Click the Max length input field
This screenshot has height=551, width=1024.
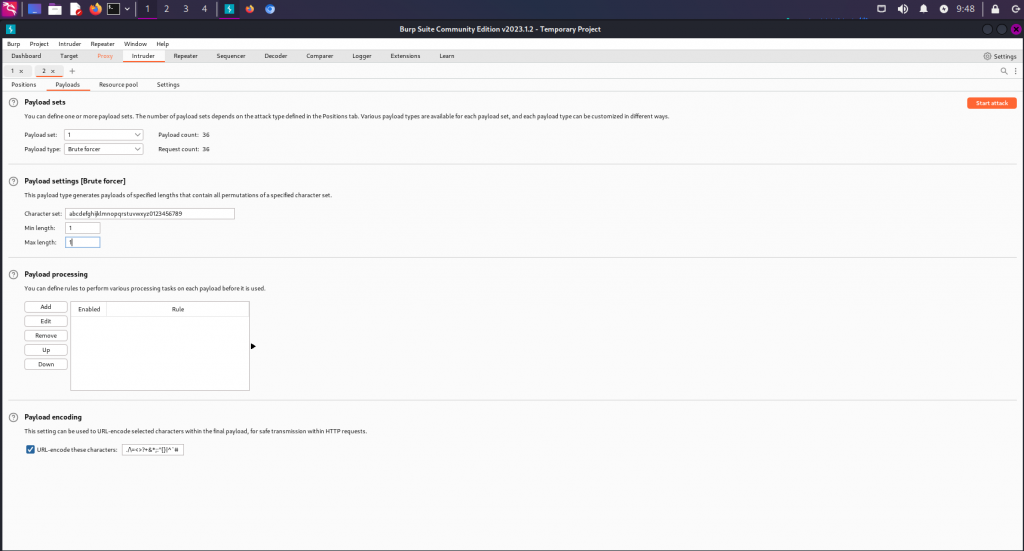tap(83, 242)
